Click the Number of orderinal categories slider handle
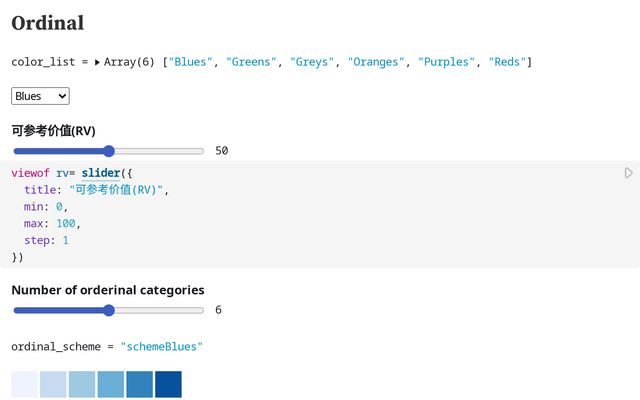The width and height of the screenshot is (640, 400). tap(109, 310)
